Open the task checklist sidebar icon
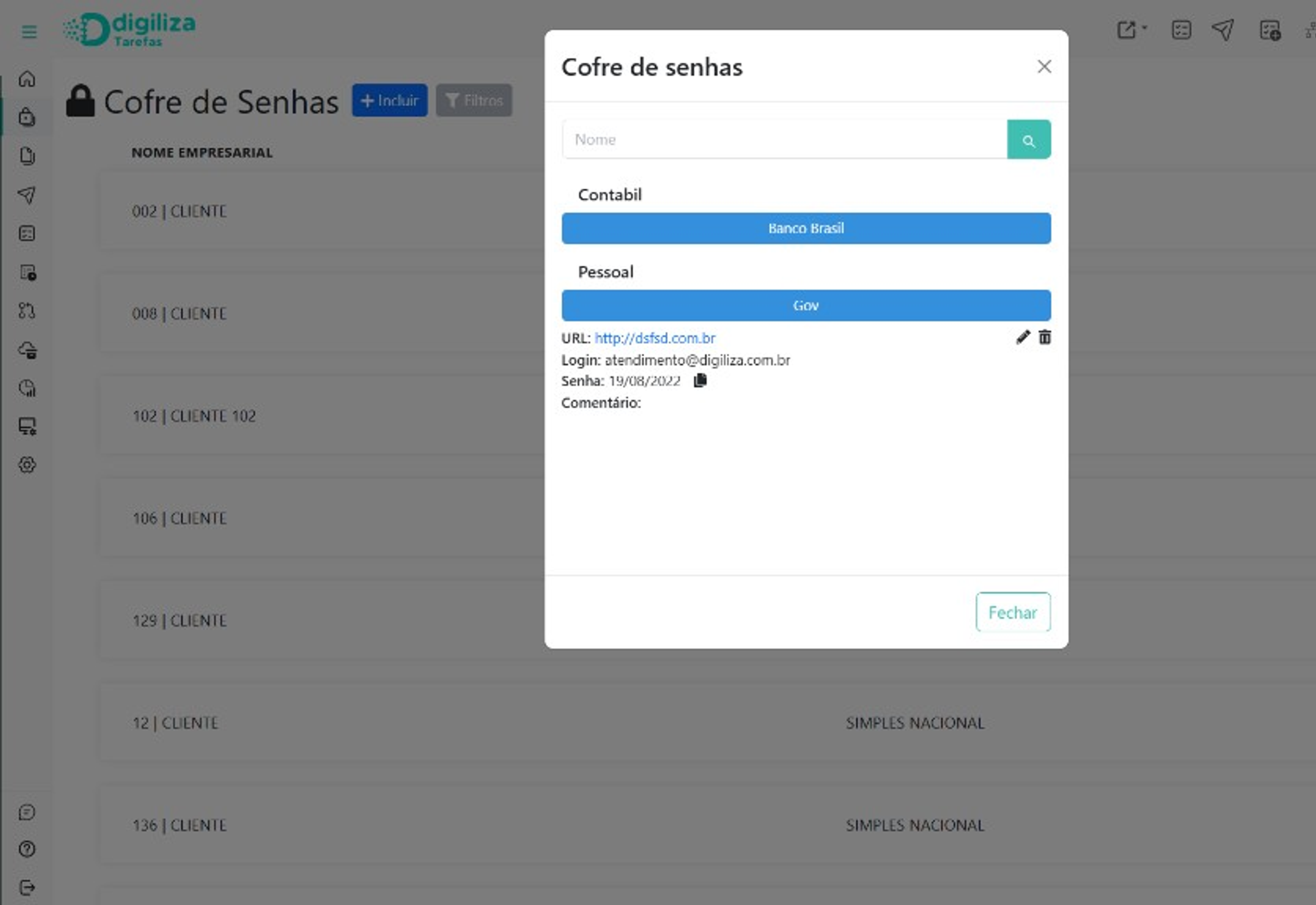 click(x=27, y=233)
